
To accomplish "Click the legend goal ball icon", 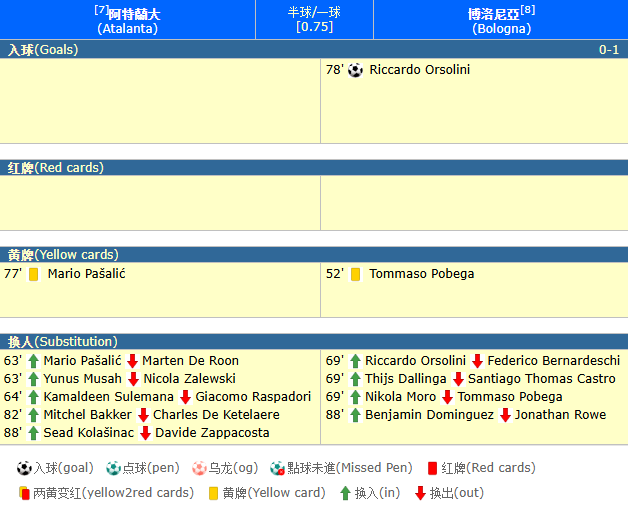I will click(x=24, y=468).
